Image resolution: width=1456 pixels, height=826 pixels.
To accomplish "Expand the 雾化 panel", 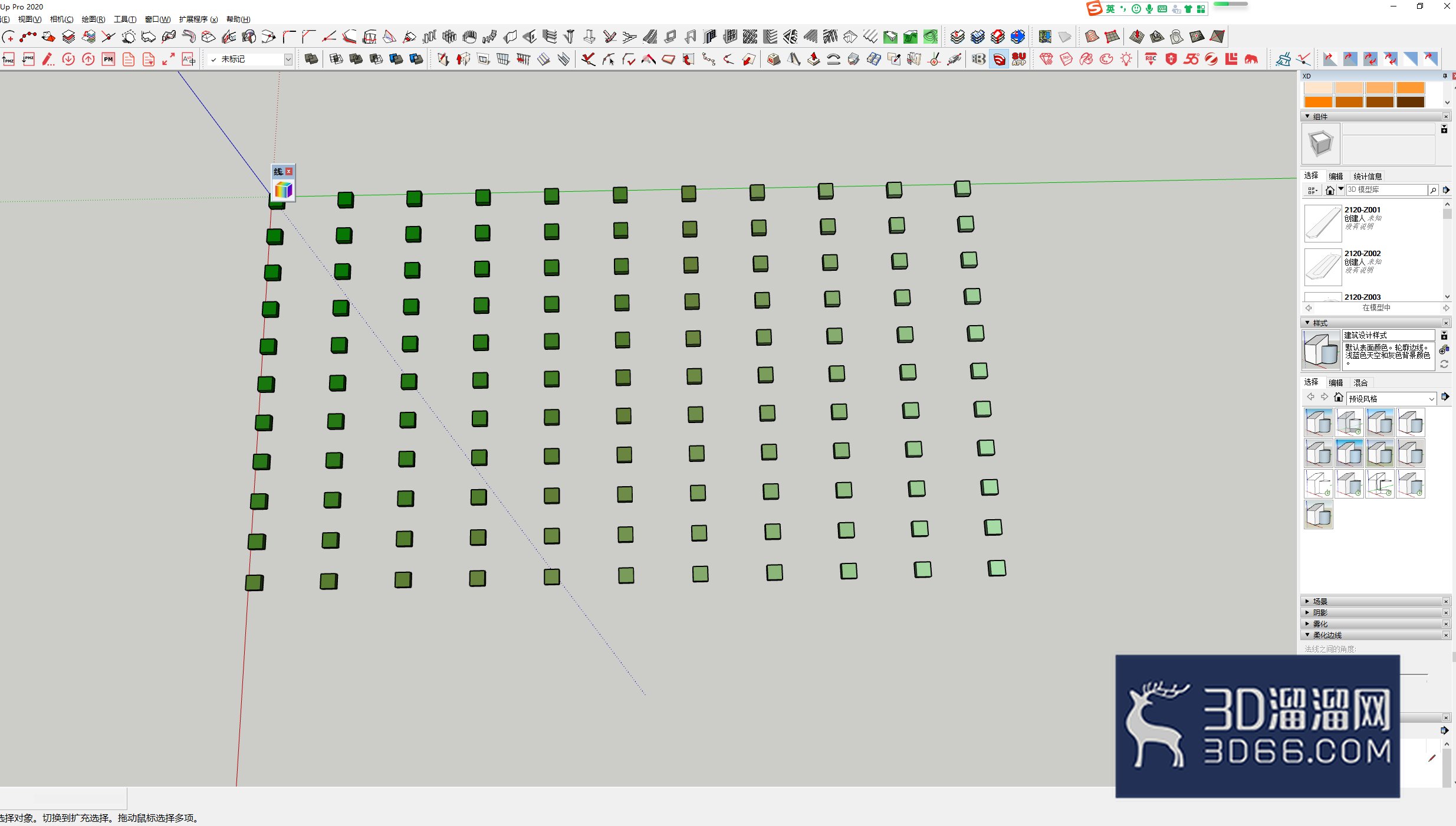I will click(1307, 624).
